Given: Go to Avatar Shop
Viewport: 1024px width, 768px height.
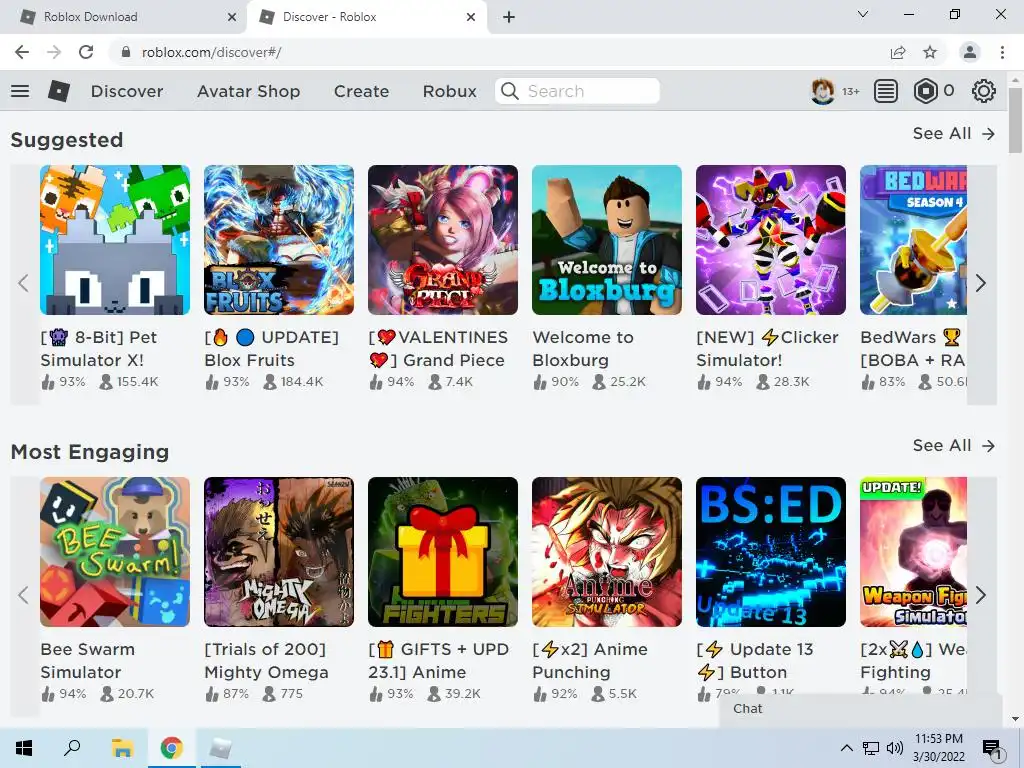Looking at the screenshot, I should (248, 91).
